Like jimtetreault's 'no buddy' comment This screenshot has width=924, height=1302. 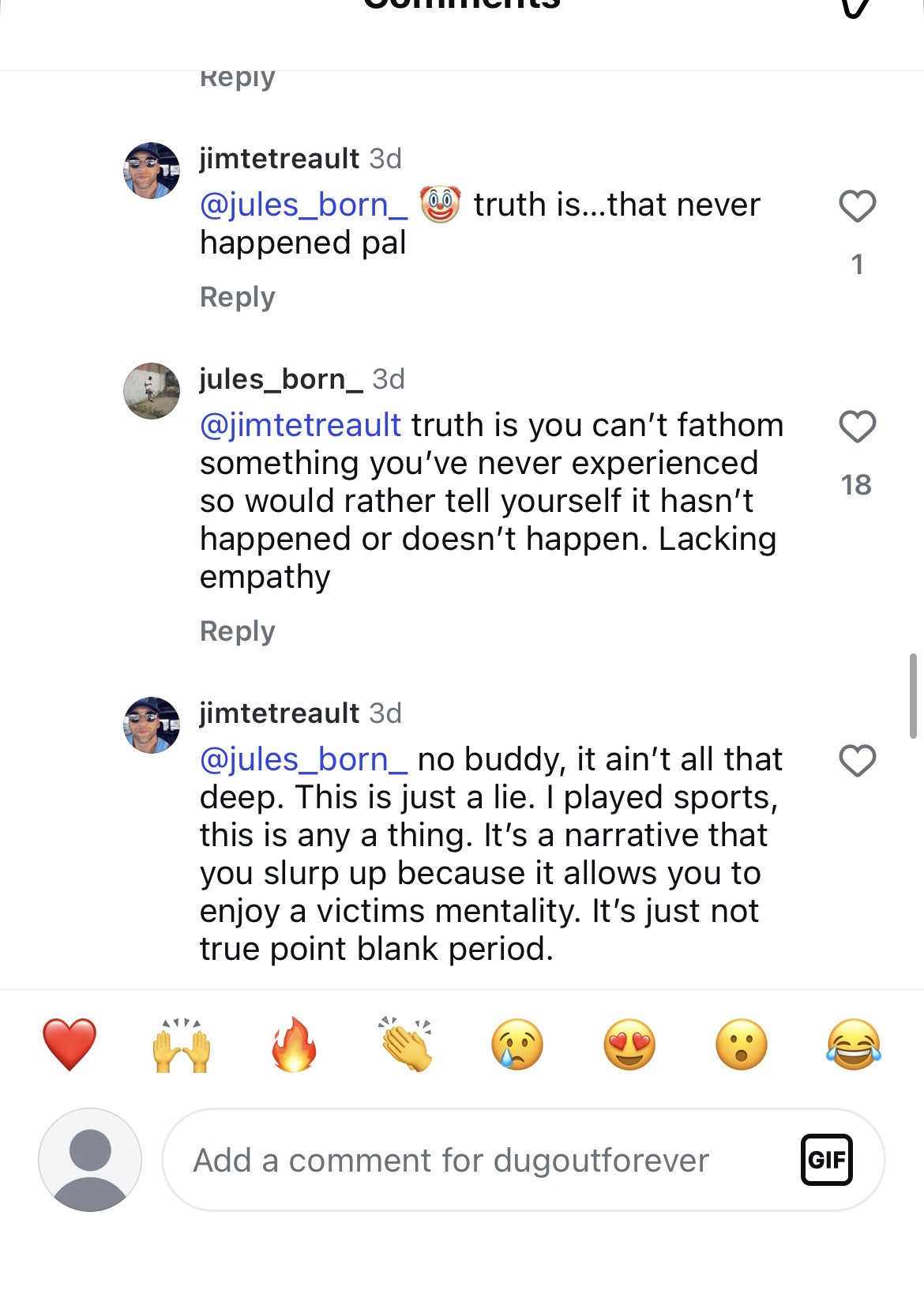857,761
